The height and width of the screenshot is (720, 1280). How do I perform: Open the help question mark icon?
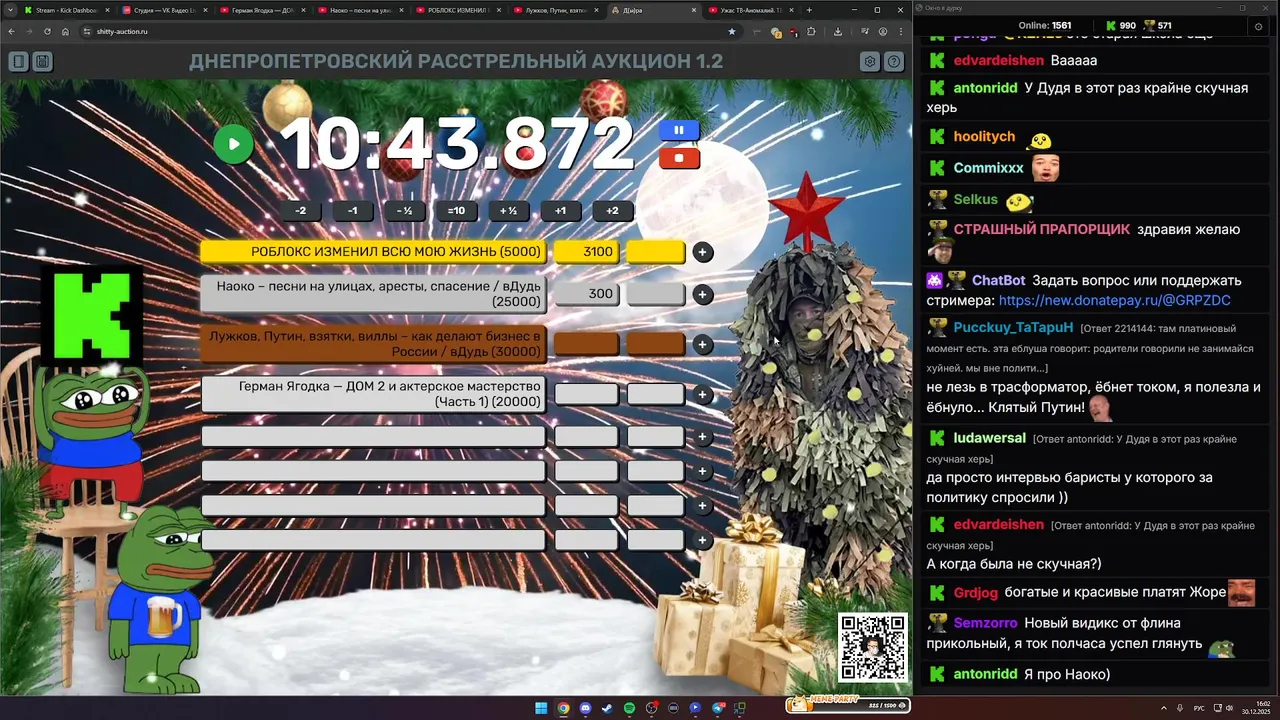click(894, 62)
